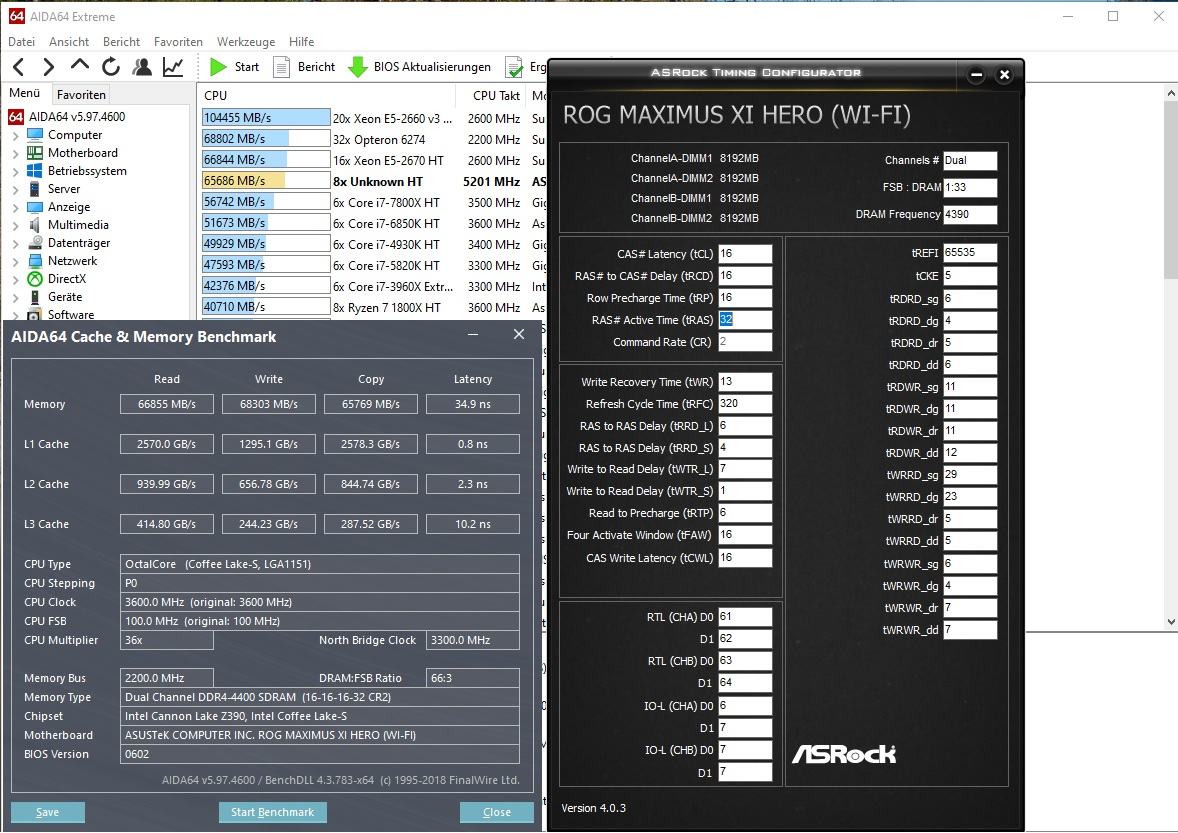1178x833 pixels.
Task: Click the Refresh icon in AIDA64 toolbar
Action: (111, 67)
